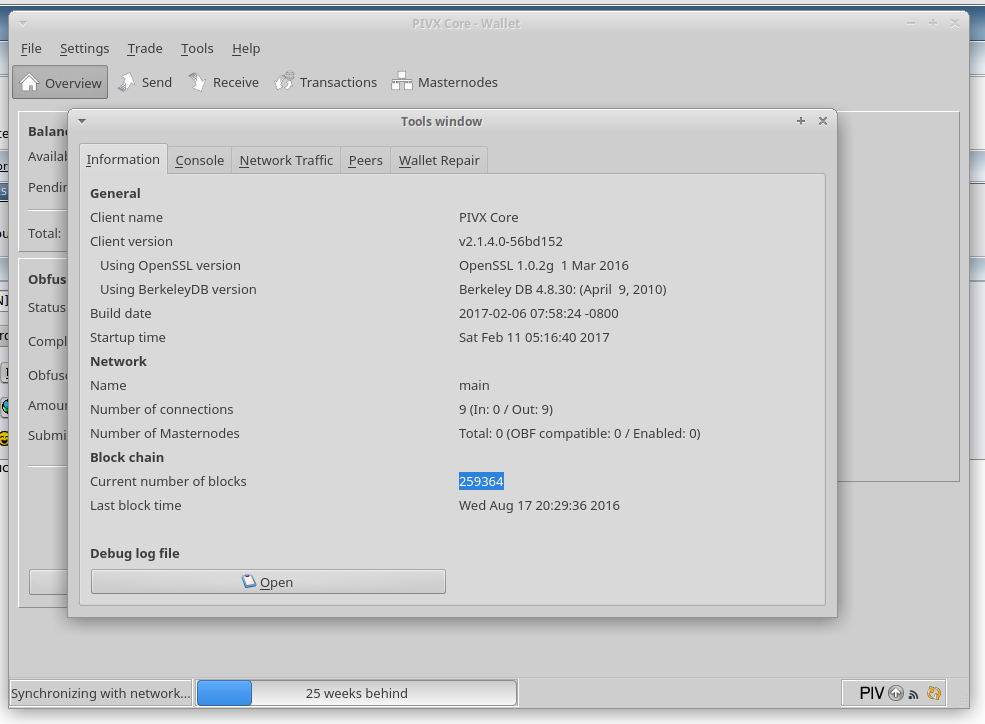Viewport: 985px width, 724px height.
Task: Click the Masternodes network icon in the toolbar
Action: [x=402, y=82]
